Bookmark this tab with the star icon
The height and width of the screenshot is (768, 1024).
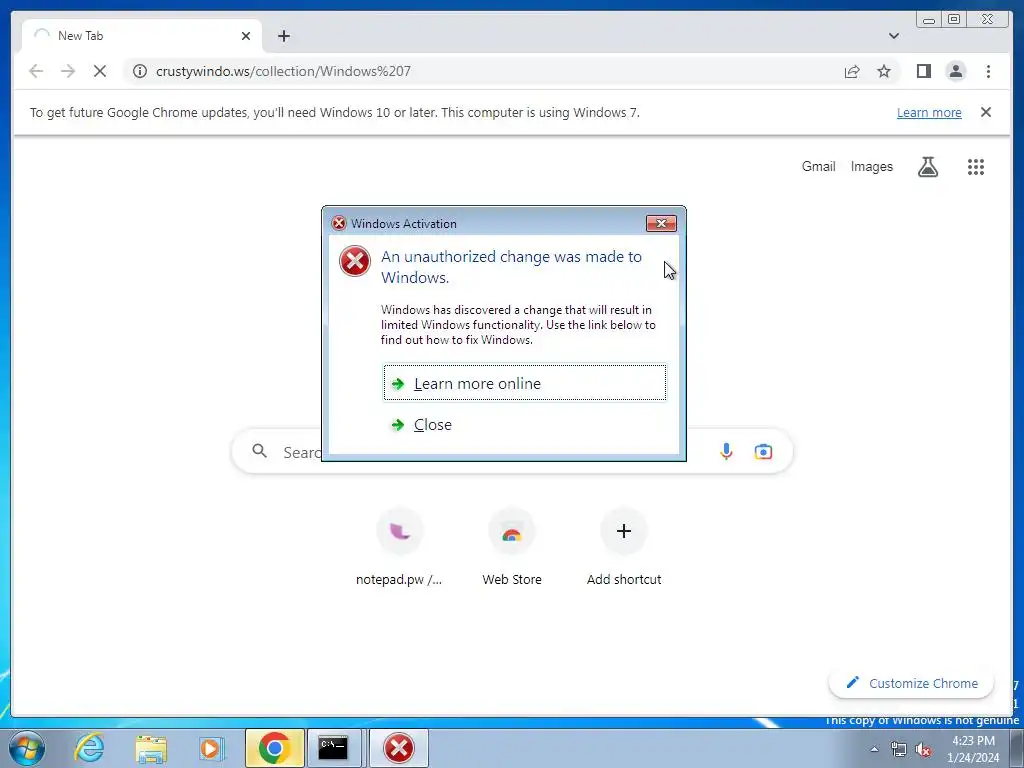884,71
